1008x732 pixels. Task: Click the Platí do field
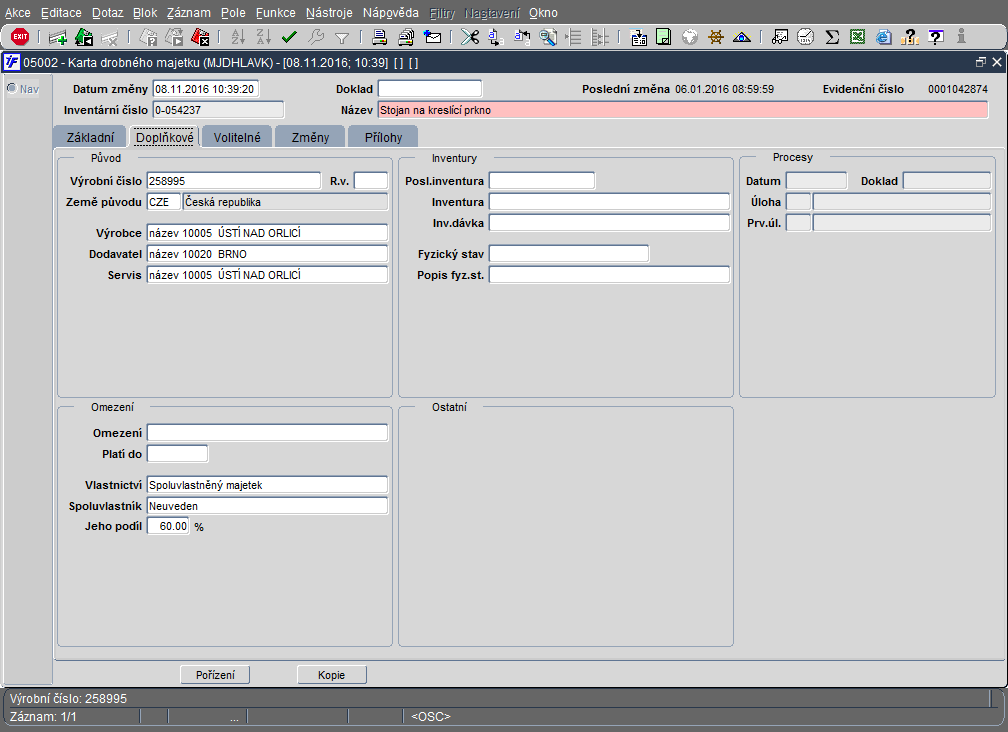coord(177,454)
